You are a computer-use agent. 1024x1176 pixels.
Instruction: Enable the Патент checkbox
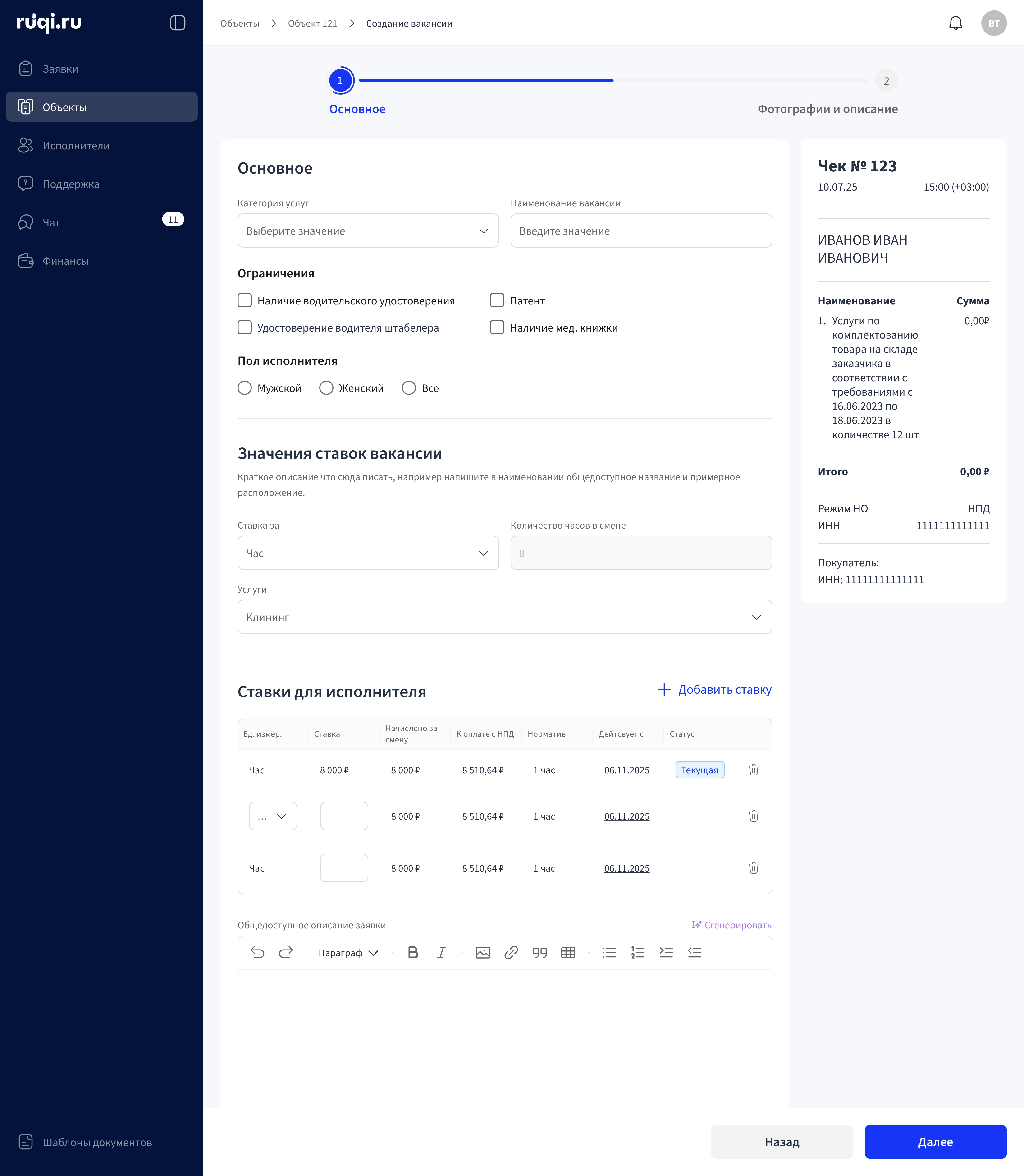[x=497, y=301]
